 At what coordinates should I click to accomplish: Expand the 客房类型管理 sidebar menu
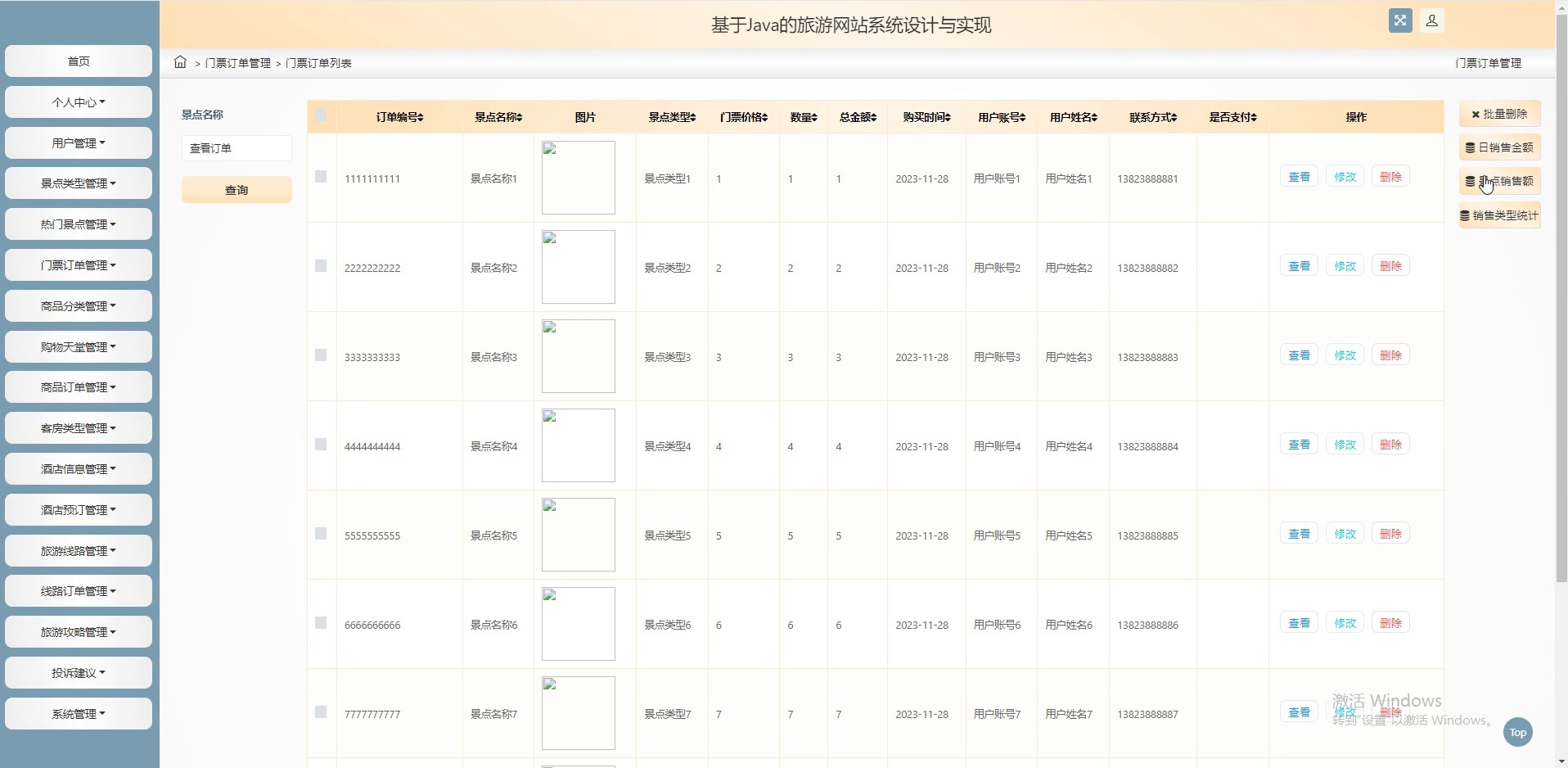[x=79, y=428]
